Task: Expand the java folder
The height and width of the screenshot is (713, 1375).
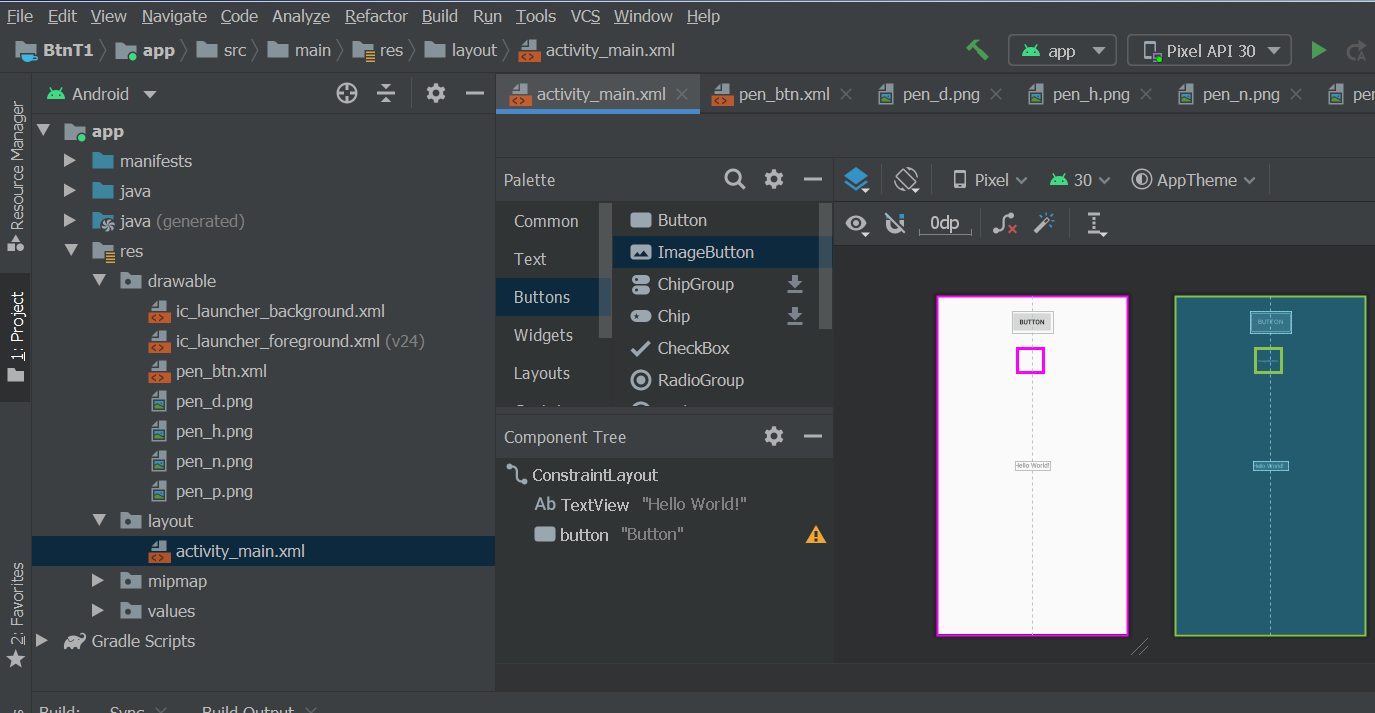Action: click(69, 191)
